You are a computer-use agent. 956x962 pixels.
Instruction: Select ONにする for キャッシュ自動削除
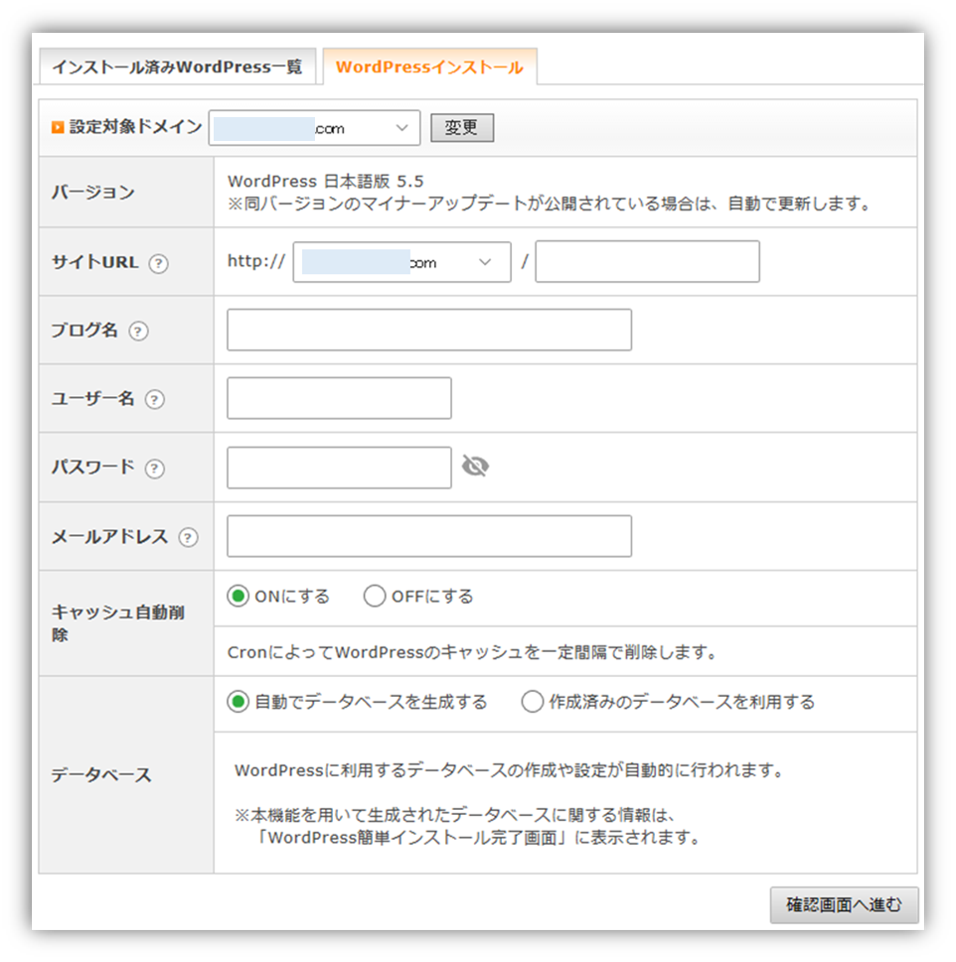[236, 595]
